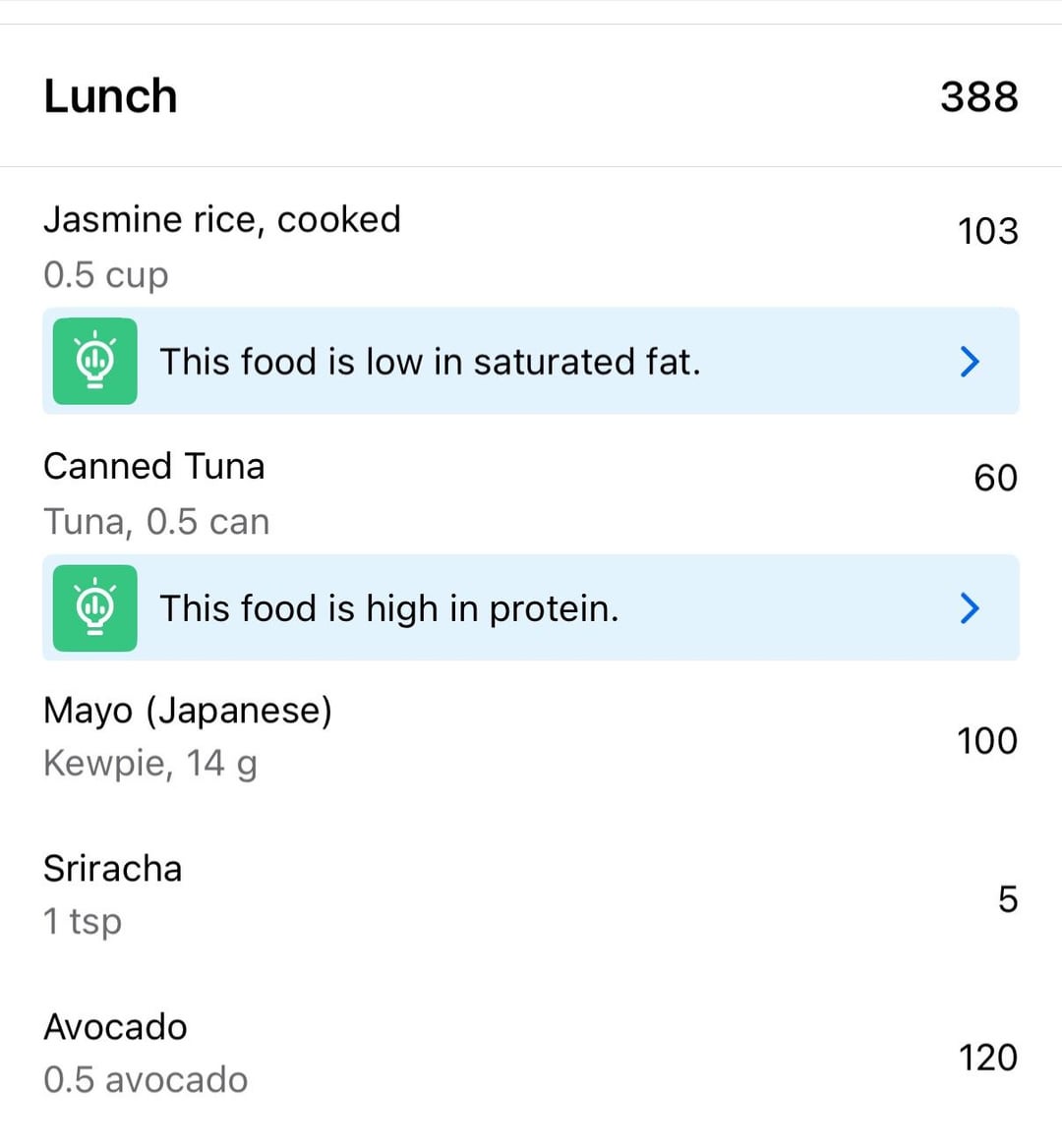This screenshot has width=1062, height=1148.
Task: Tap the lightbulb insight icon under Jasmine rice
Action: 94,361
